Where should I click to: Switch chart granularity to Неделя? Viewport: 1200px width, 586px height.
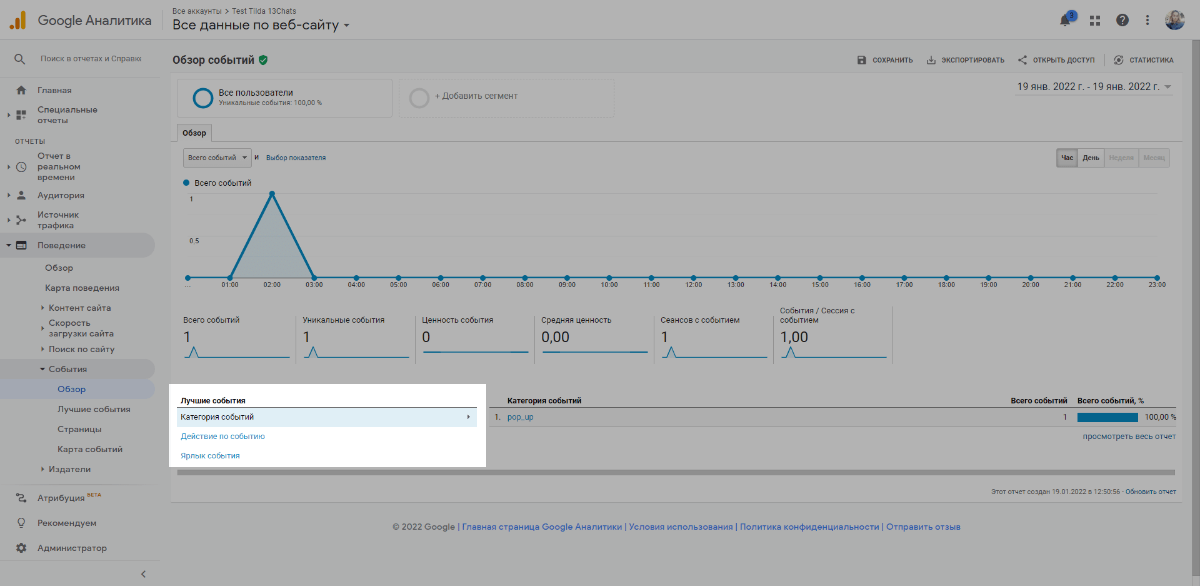(1121, 158)
